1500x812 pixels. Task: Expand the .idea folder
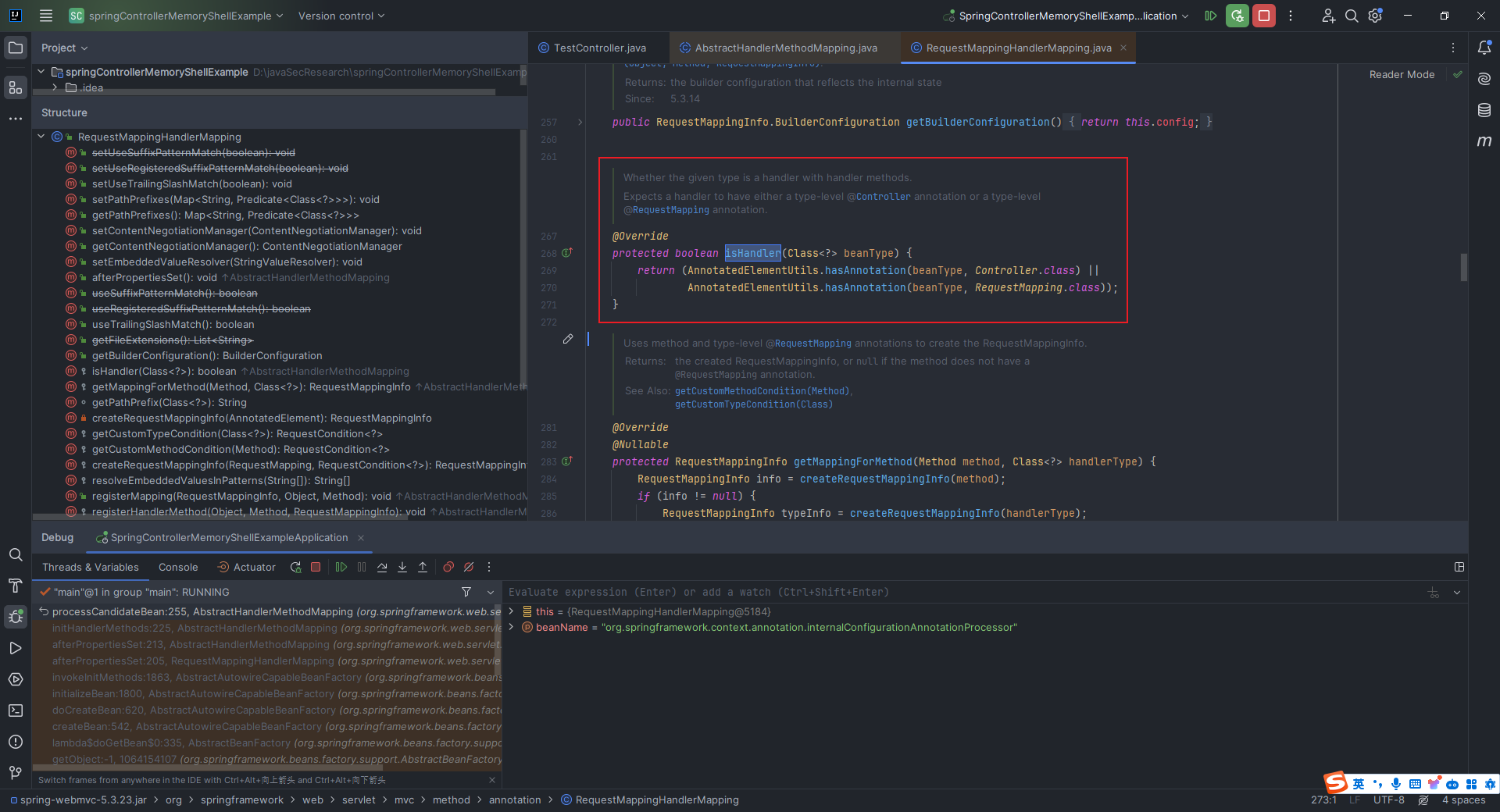click(55, 87)
